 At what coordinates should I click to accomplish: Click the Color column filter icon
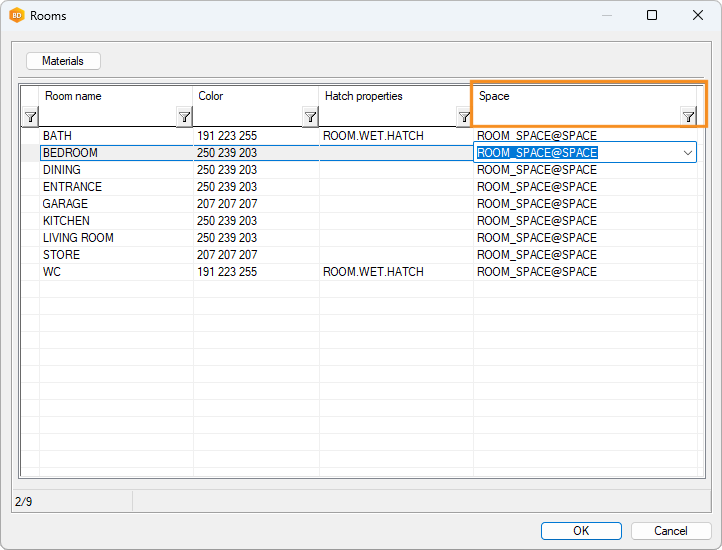coord(310,117)
